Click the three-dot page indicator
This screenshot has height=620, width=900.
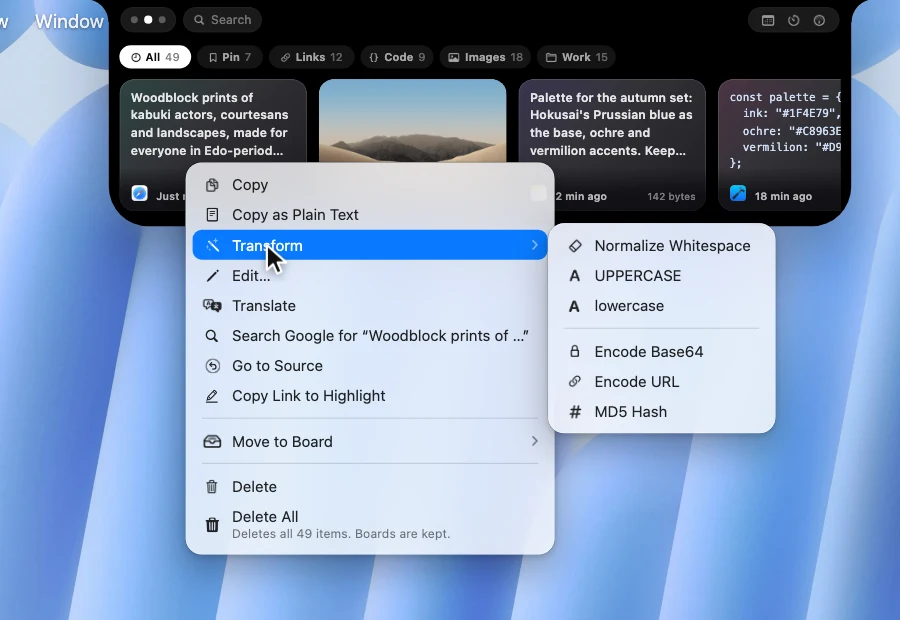tap(148, 20)
